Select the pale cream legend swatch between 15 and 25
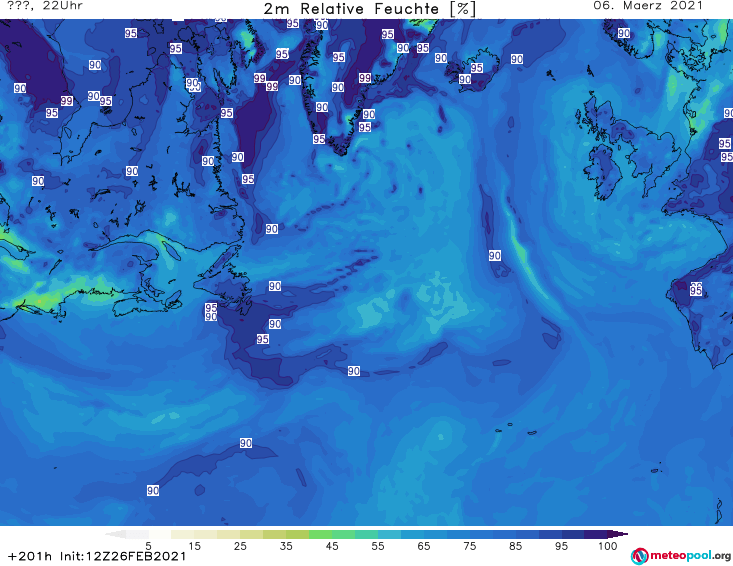This screenshot has width=733, height=566. (x=205, y=534)
